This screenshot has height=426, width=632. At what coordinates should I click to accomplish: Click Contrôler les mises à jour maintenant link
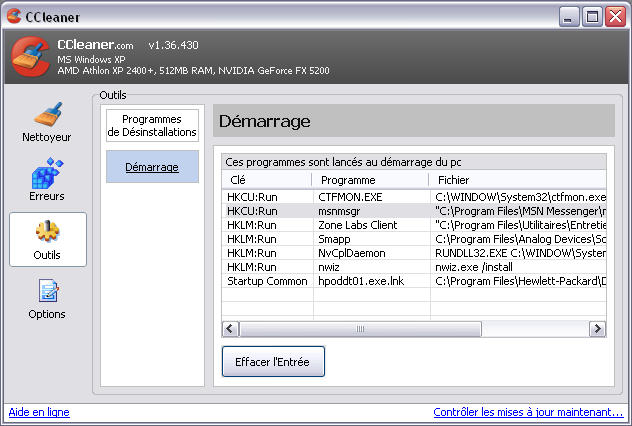[x=528, y=412]
